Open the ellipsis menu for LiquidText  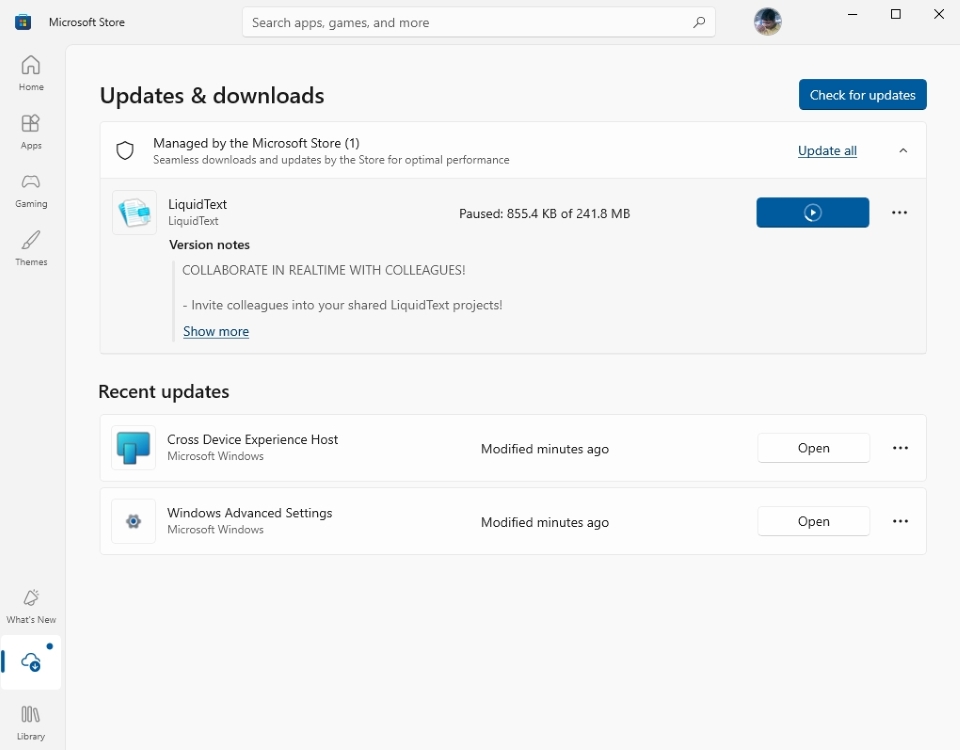tap(899, 212)
